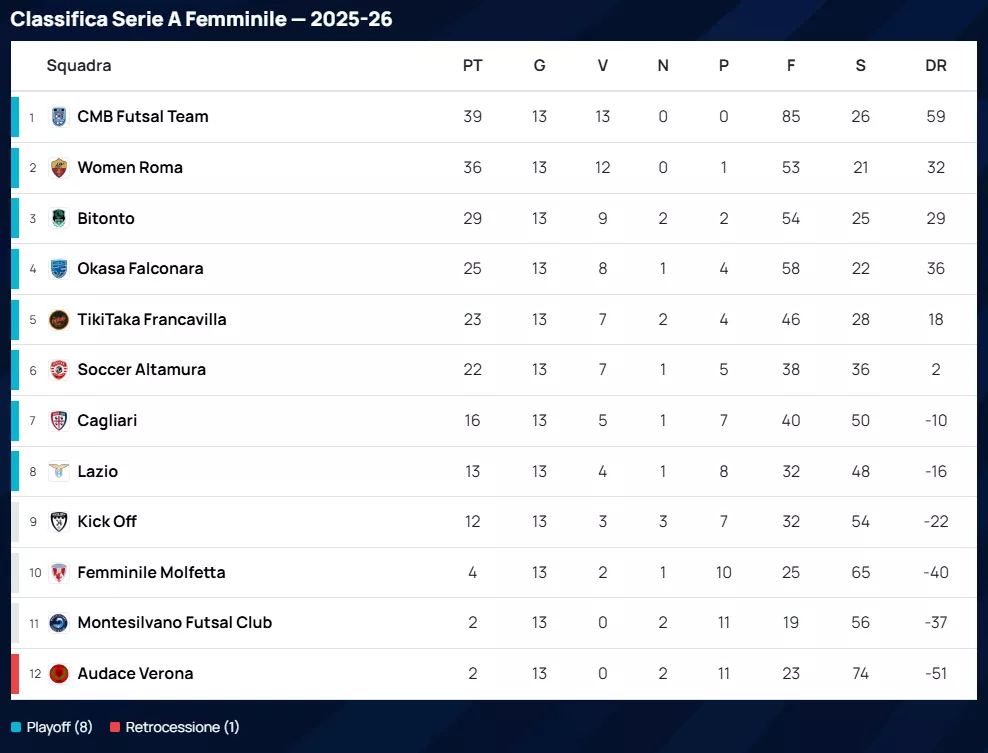Click the Audace Verona red logo
The height and width of the screenshot is (753, 988).
point(59,674)
